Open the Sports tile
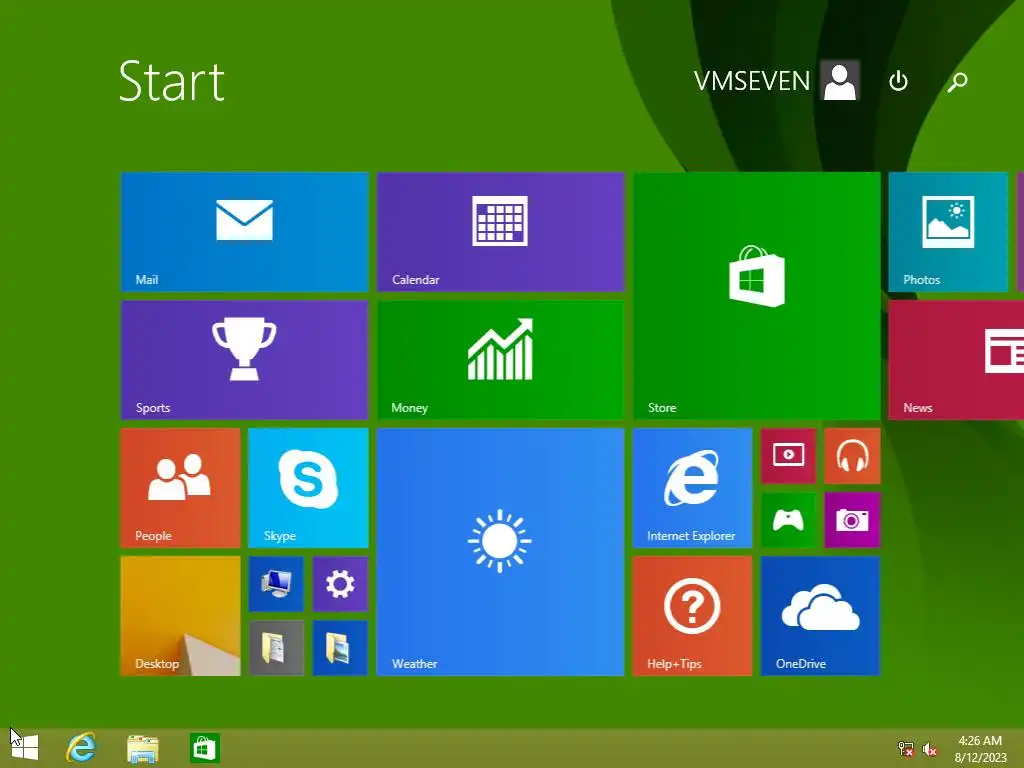 click(x=245, y=360)
